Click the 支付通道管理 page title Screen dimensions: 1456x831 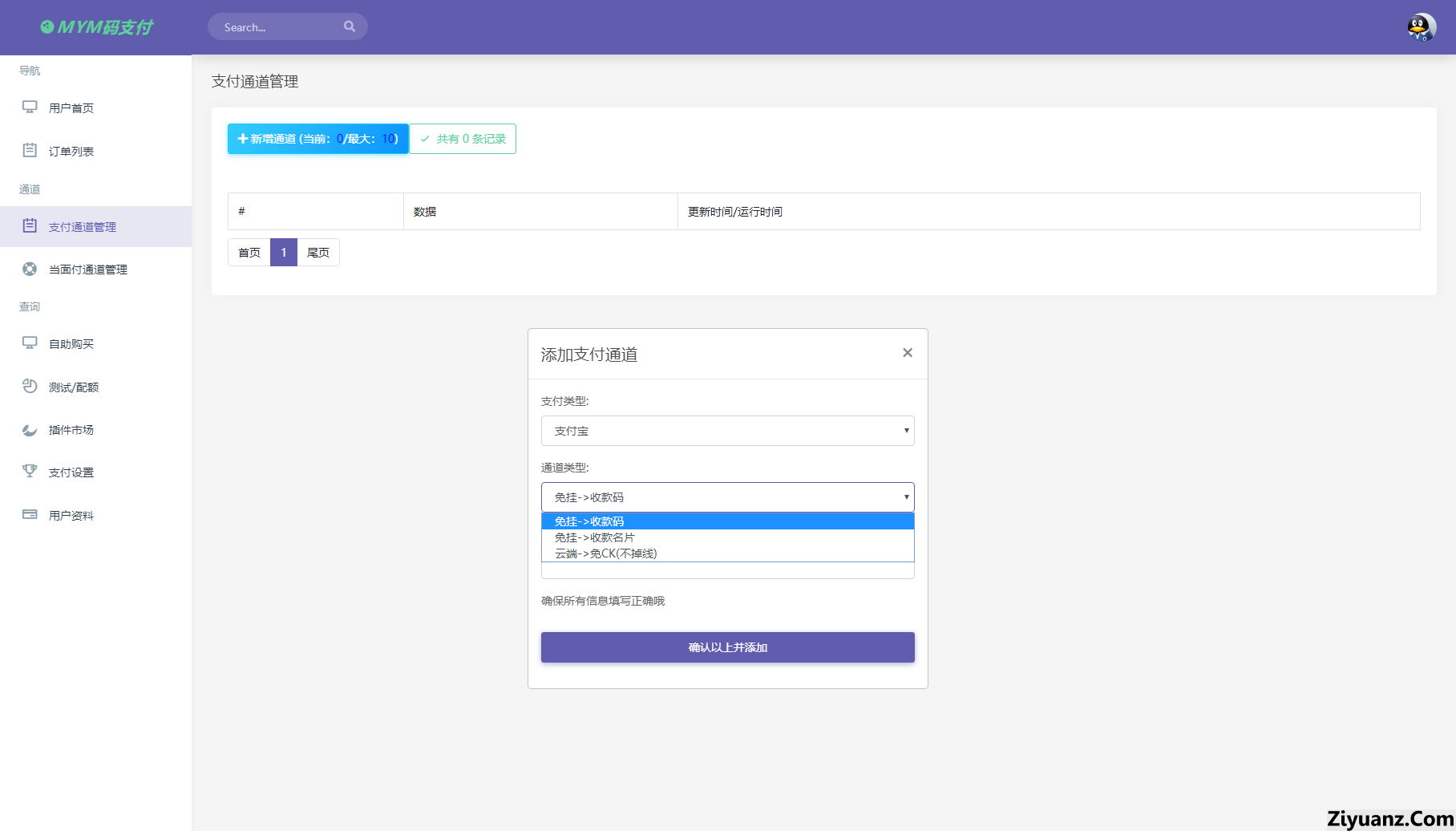coord(255,81)
